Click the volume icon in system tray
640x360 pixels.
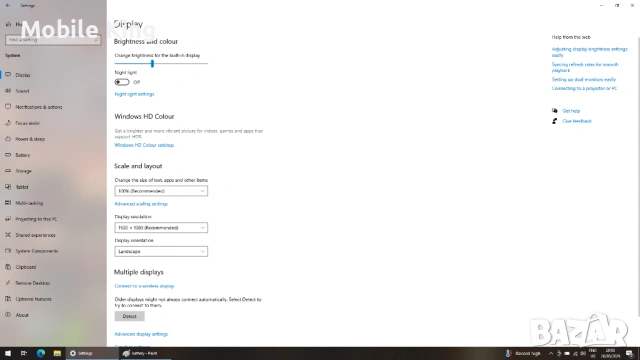(x=583, y=353)
